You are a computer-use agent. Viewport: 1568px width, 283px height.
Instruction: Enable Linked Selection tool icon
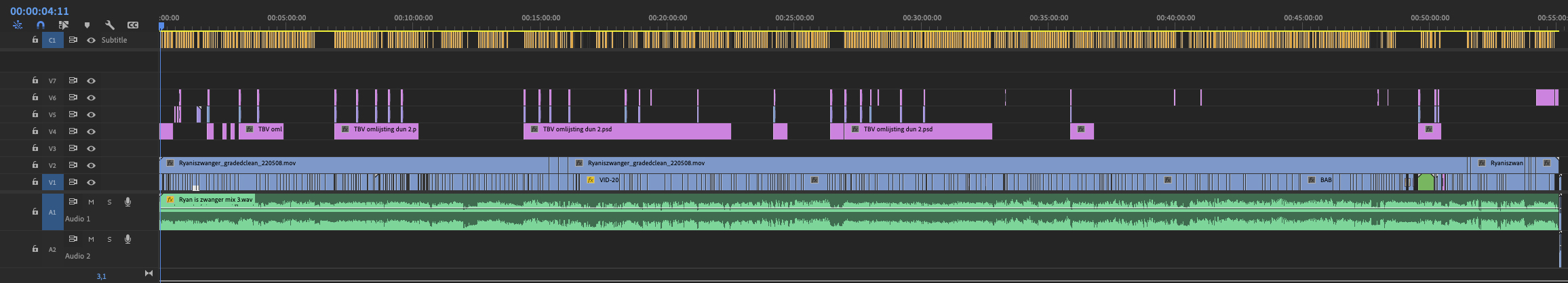64,25
